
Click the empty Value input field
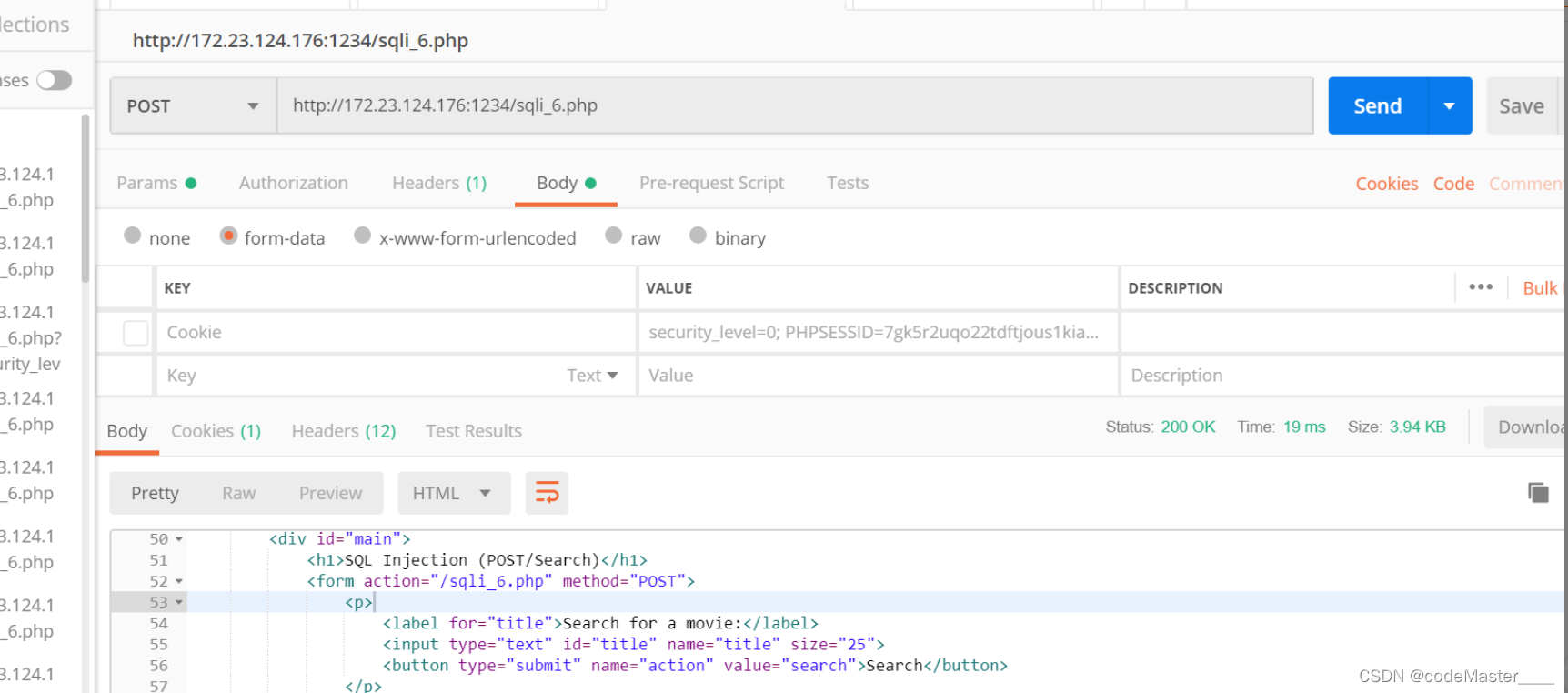[x=878, y=376]
